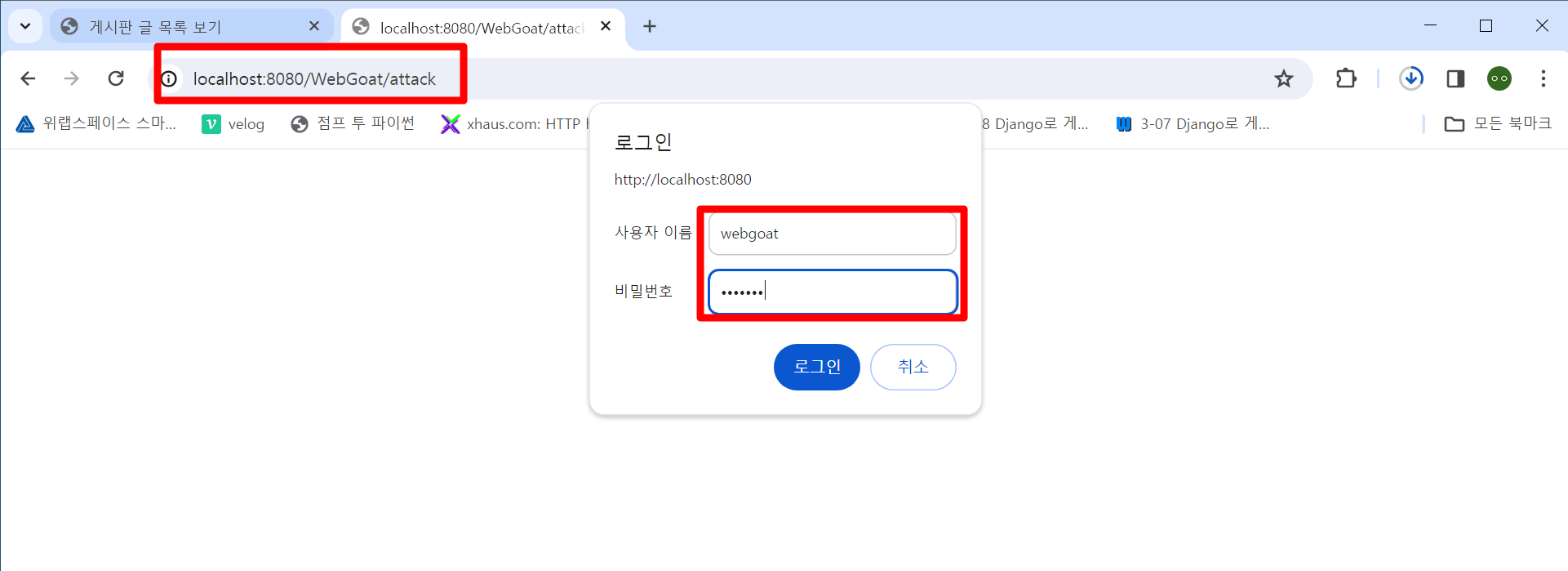
Task: Add a new tab with plus button
Action: pos(650,26)
